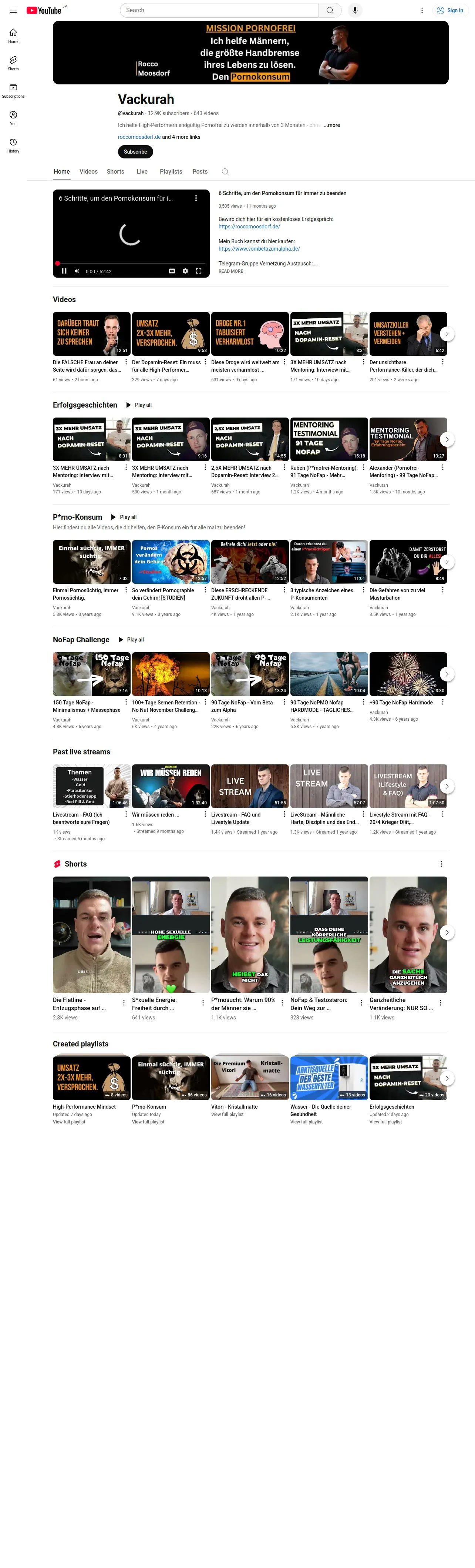Viewport: 475px width, 1568px height.
Task: Play all Erfolgsgeschichten videos
Action: (139, 405)
